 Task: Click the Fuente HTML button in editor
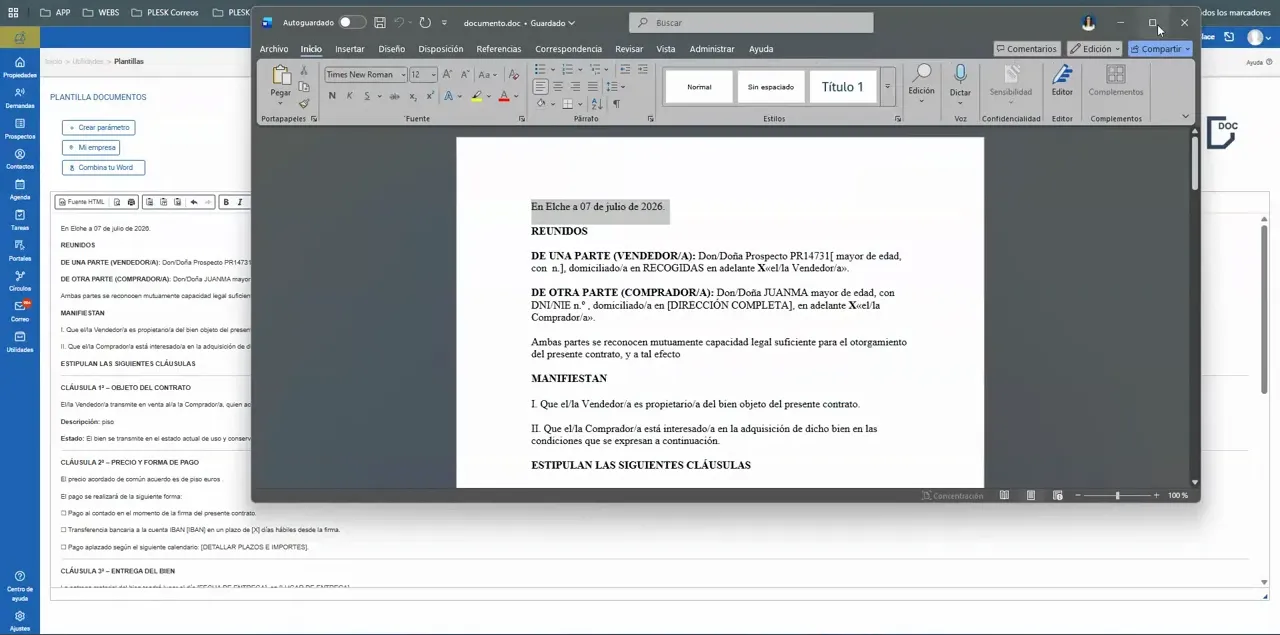(x=81, y=202)
